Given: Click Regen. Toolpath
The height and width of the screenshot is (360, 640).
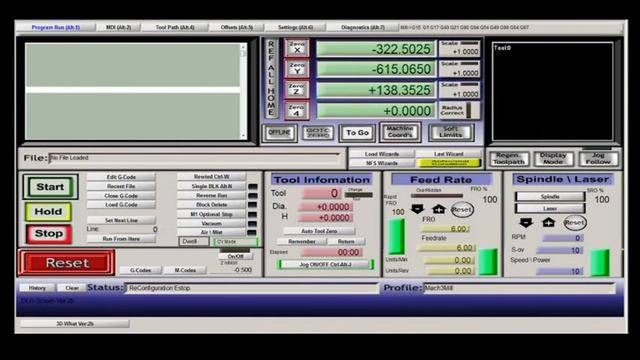Looking at the screenshot, I should click(x=509, y=158).
